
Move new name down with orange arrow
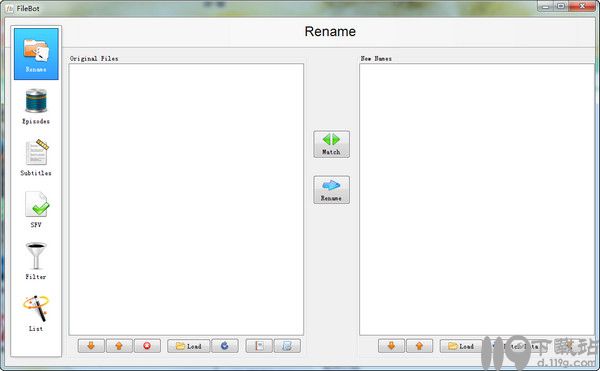[x=391, y=346]
